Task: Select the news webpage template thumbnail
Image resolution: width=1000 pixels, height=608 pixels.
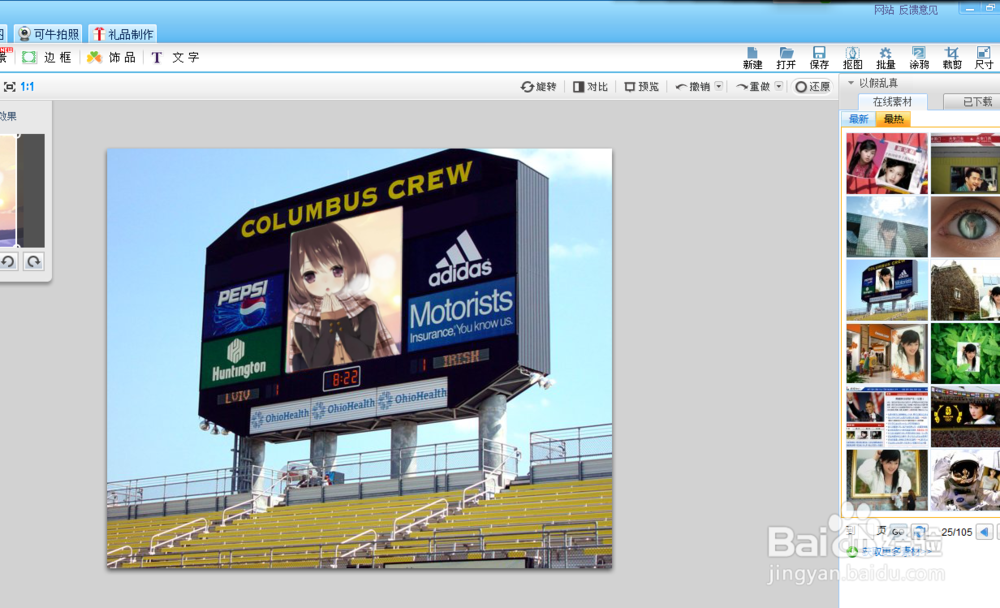Action: click(x=887, y=416)
